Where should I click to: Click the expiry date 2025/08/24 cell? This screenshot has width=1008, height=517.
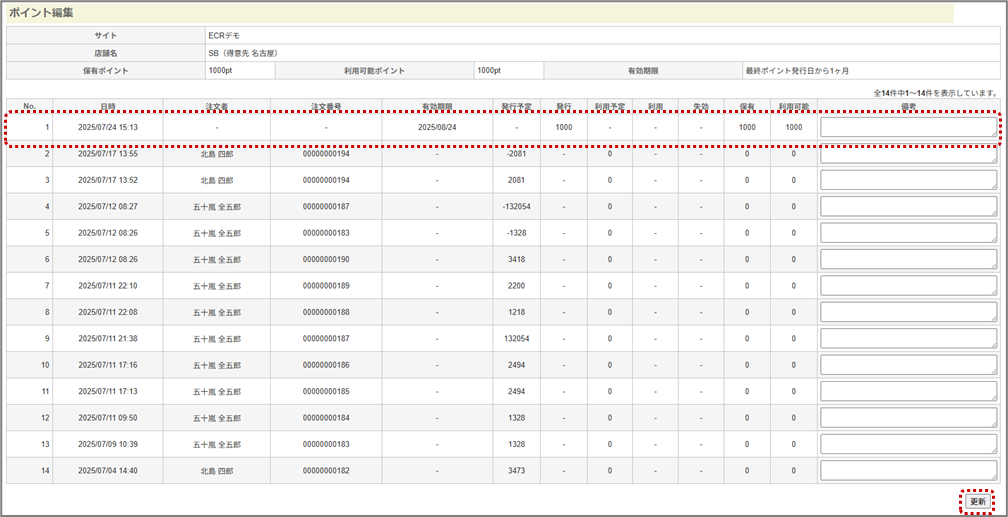point(437,128)
